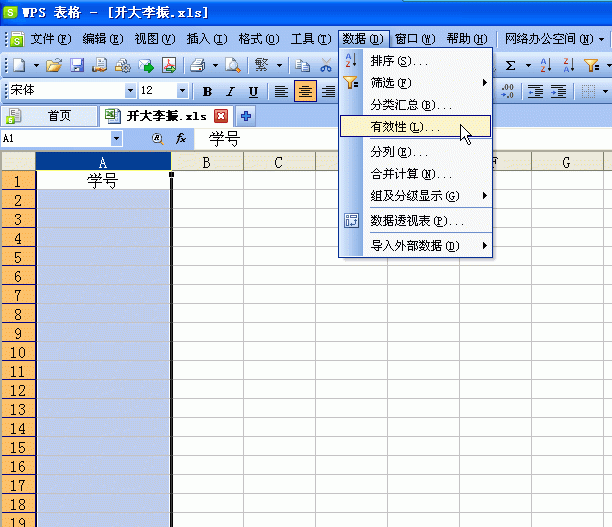Switch to the 首页 tab
Screen dimensions: 612x527
[49, 116]
